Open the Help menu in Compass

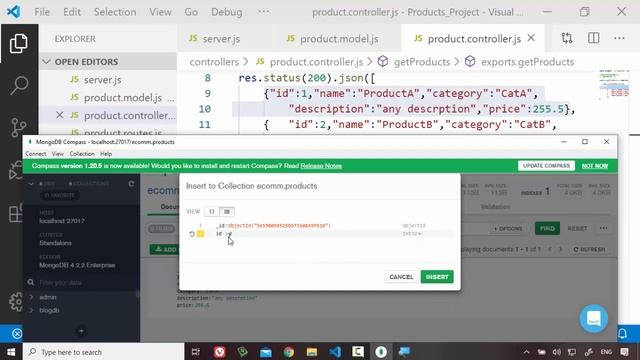(106, 154)
